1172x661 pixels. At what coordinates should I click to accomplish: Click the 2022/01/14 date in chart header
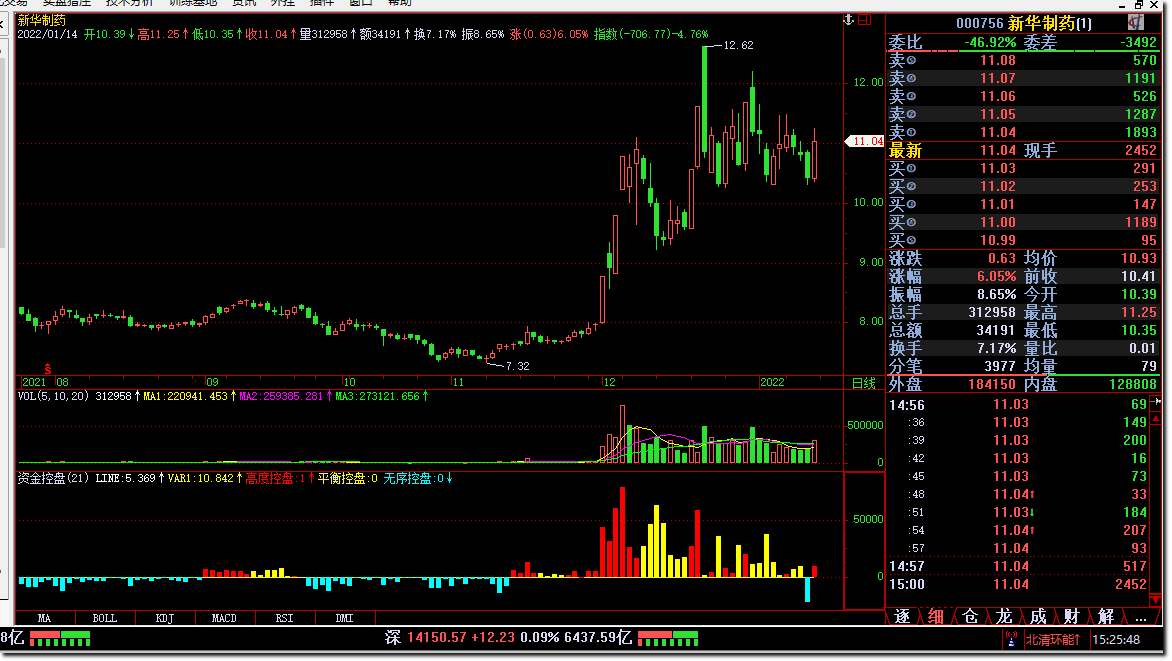48,34
